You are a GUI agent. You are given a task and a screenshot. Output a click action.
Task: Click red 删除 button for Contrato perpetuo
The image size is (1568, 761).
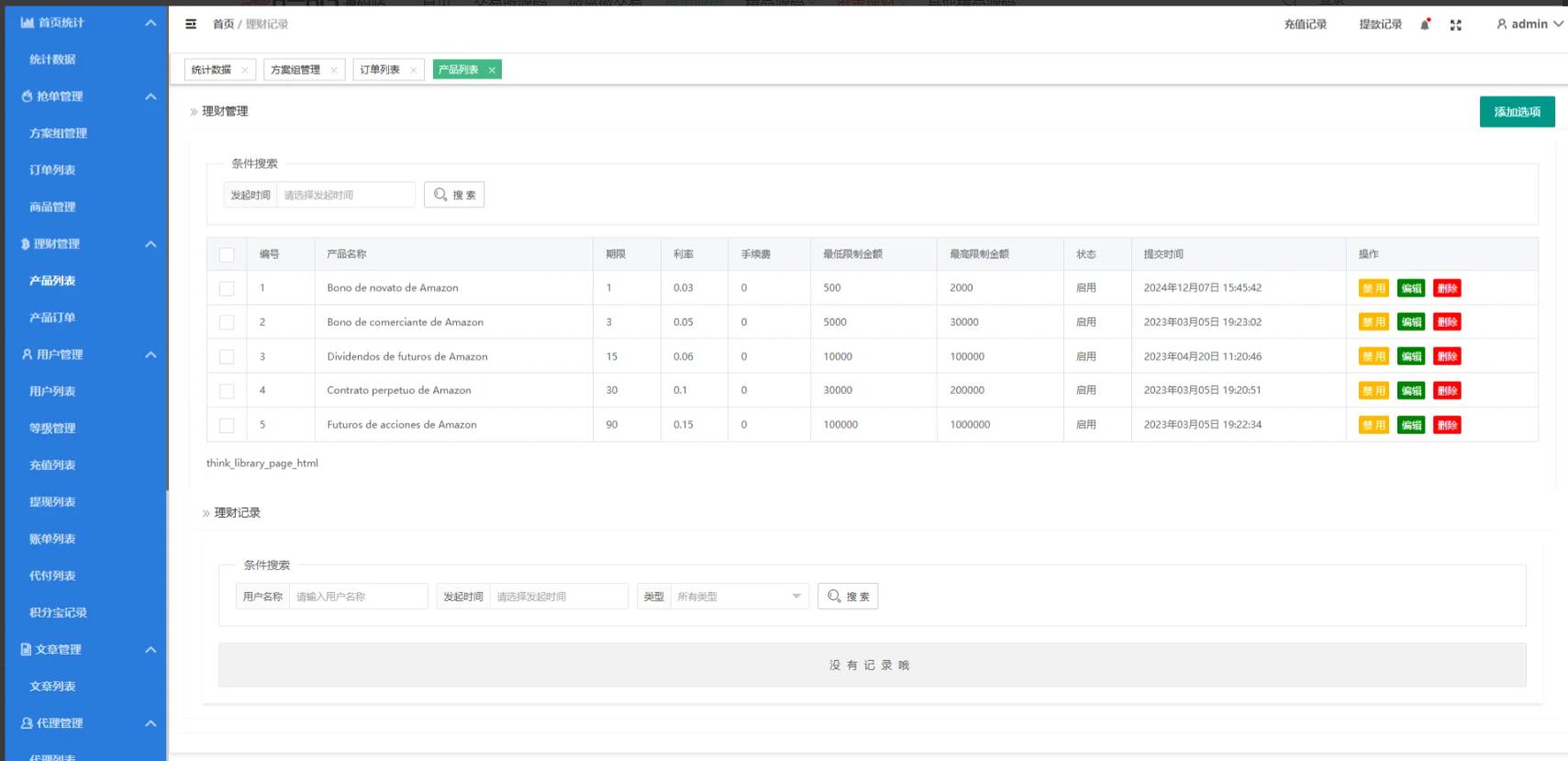pyautogui.click(x=1447, y=391)
